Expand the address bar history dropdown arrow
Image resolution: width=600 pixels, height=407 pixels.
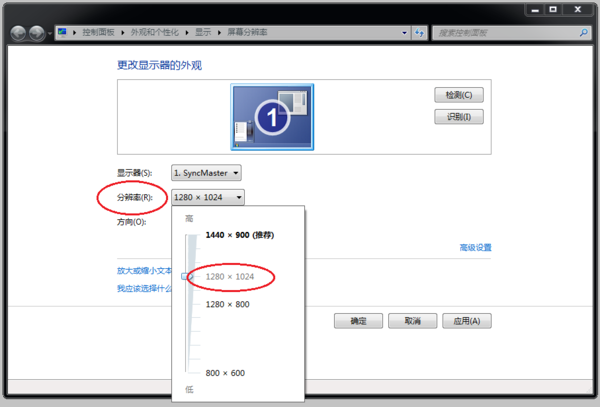click(x=404, y=33)
